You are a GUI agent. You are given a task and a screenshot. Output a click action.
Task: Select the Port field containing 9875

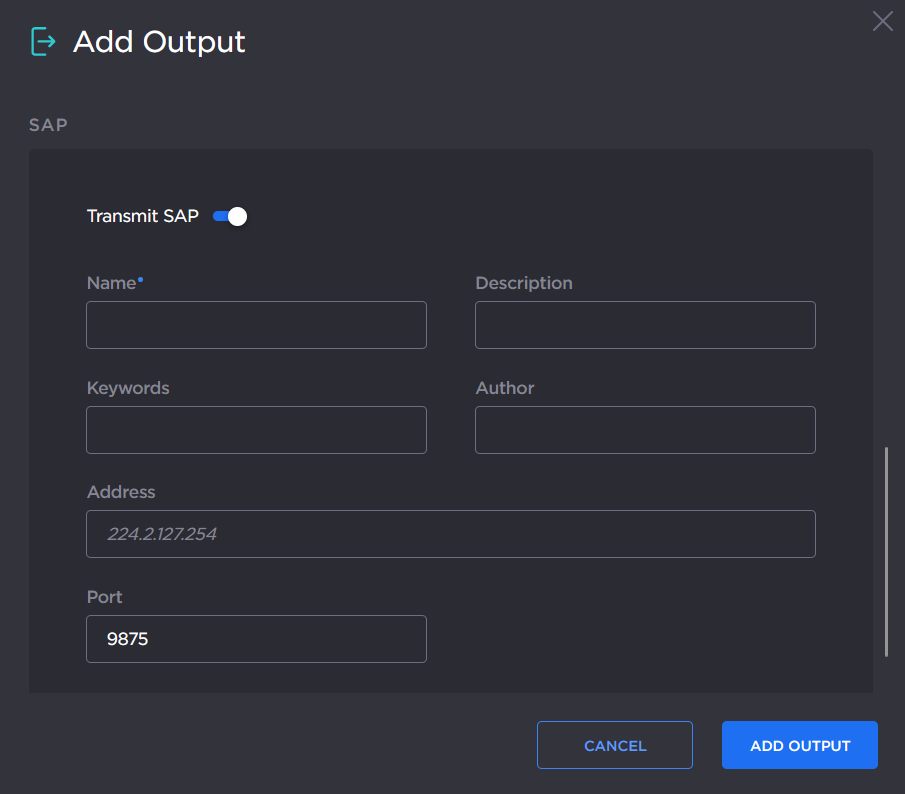[256, 639]
